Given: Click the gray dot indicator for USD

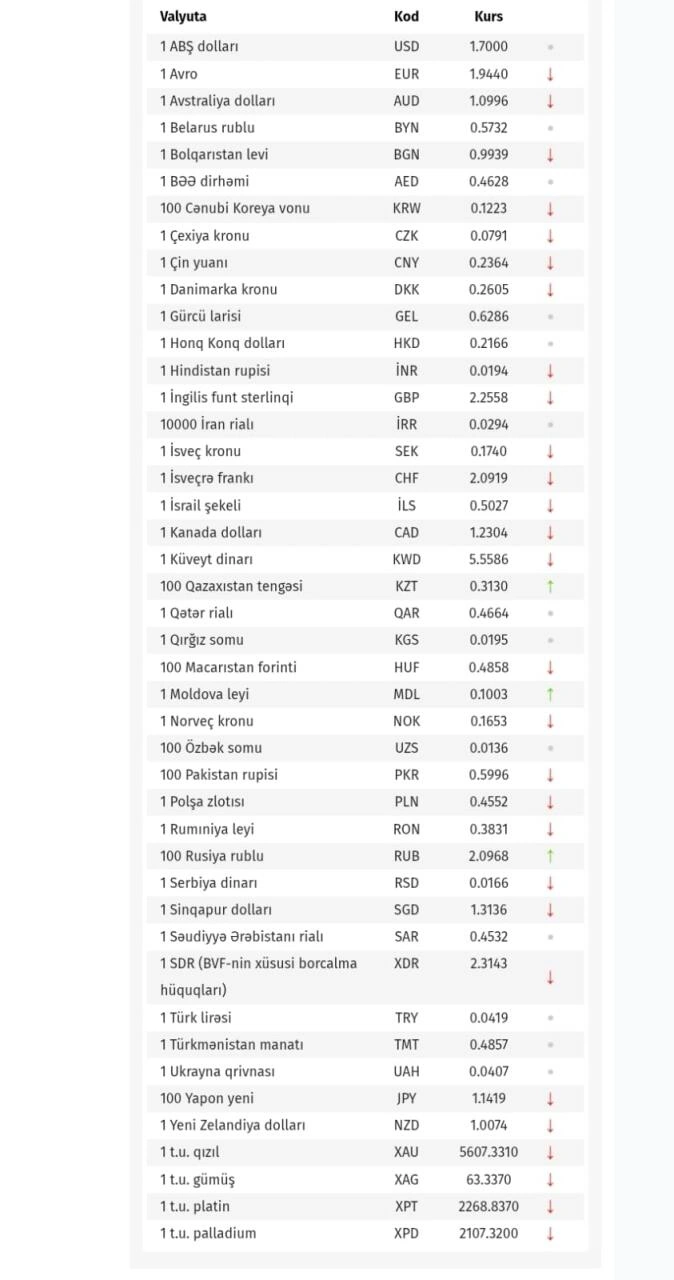Looking at the screenshot, I should tap(550, 47).
